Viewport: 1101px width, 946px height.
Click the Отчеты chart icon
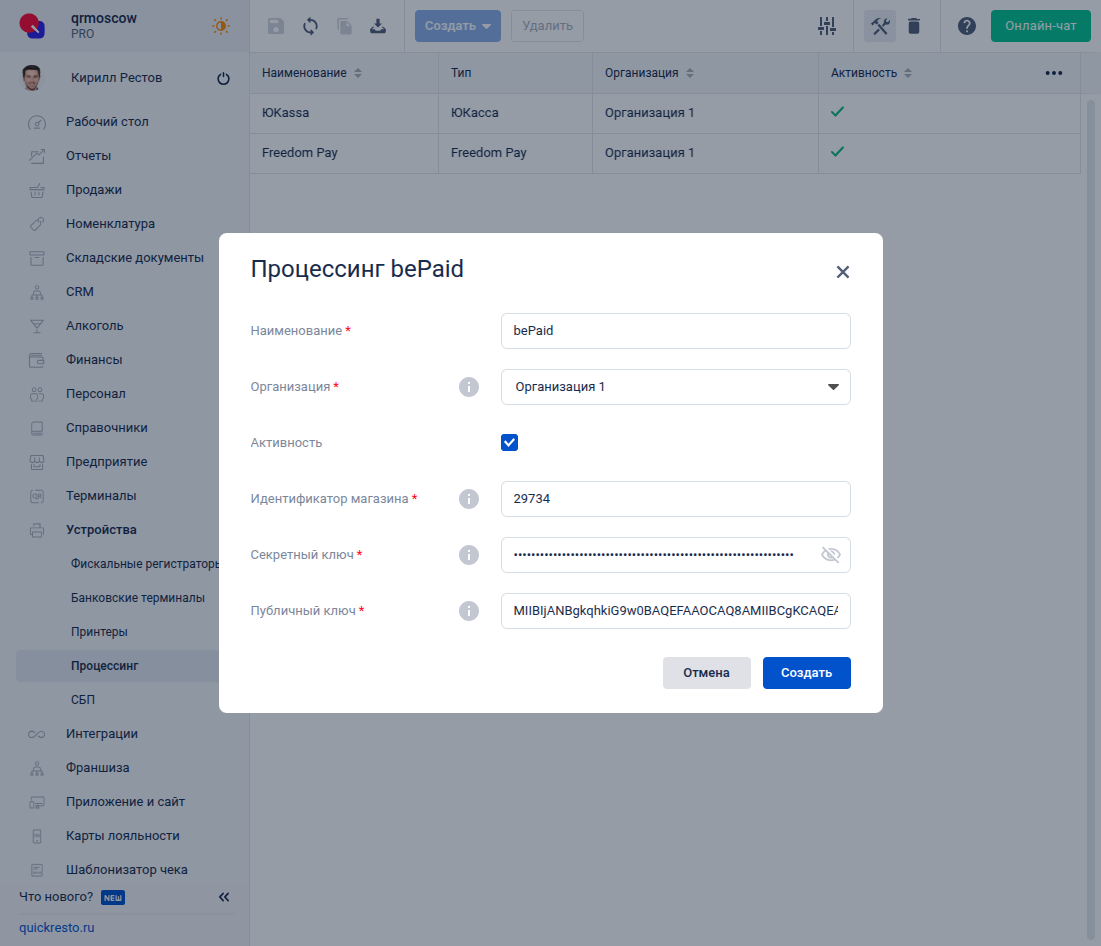37,156
